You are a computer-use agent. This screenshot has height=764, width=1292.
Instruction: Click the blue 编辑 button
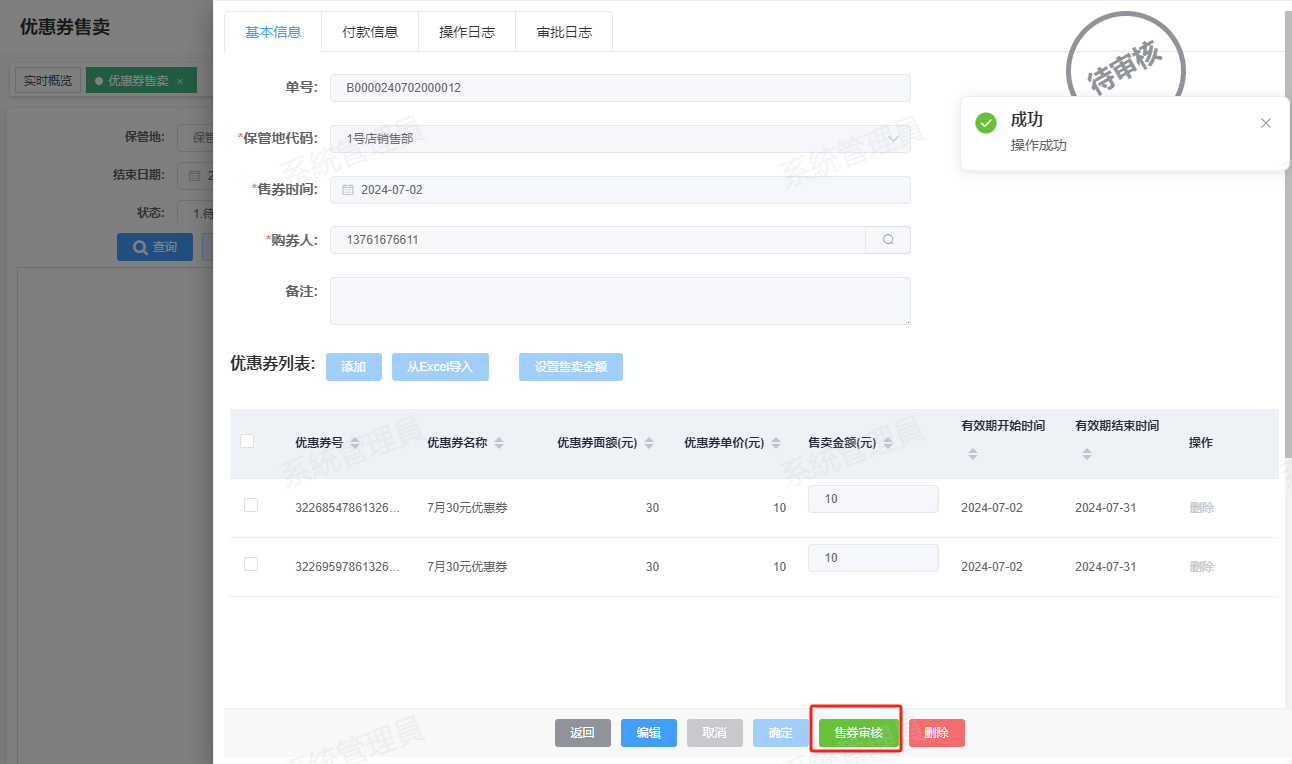pyautogui.click(x=648, y=733)
